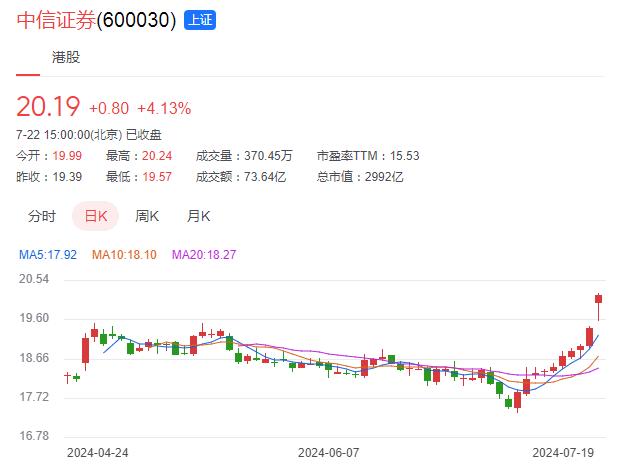The image size is (622, 468).
Task: Open the 中信证券 stock name link
Action: pos(56,20)
